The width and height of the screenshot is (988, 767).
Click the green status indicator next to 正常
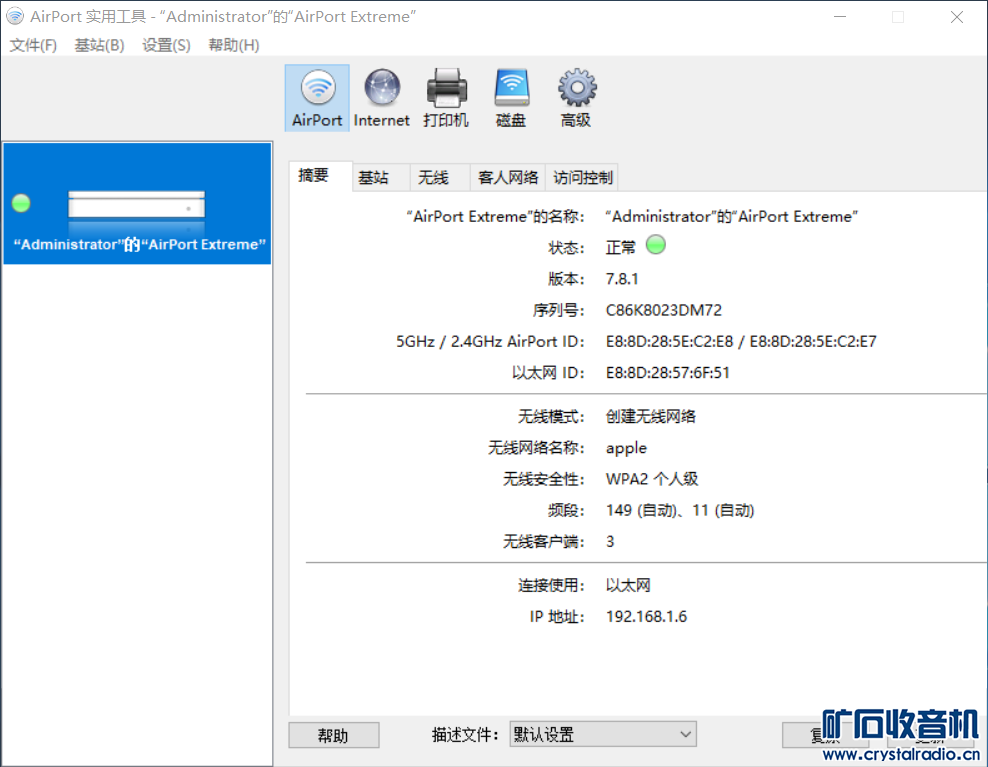point(655,245)
